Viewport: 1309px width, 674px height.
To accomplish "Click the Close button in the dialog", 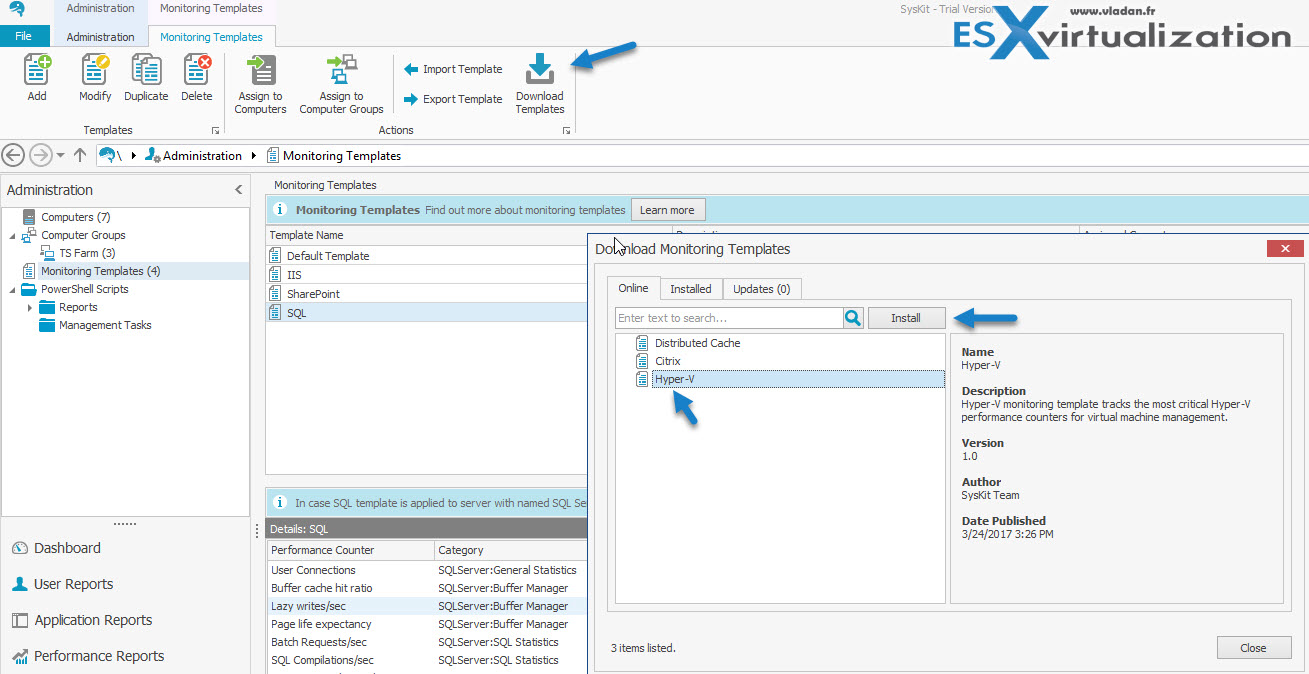I will [x=1253, y=648].
